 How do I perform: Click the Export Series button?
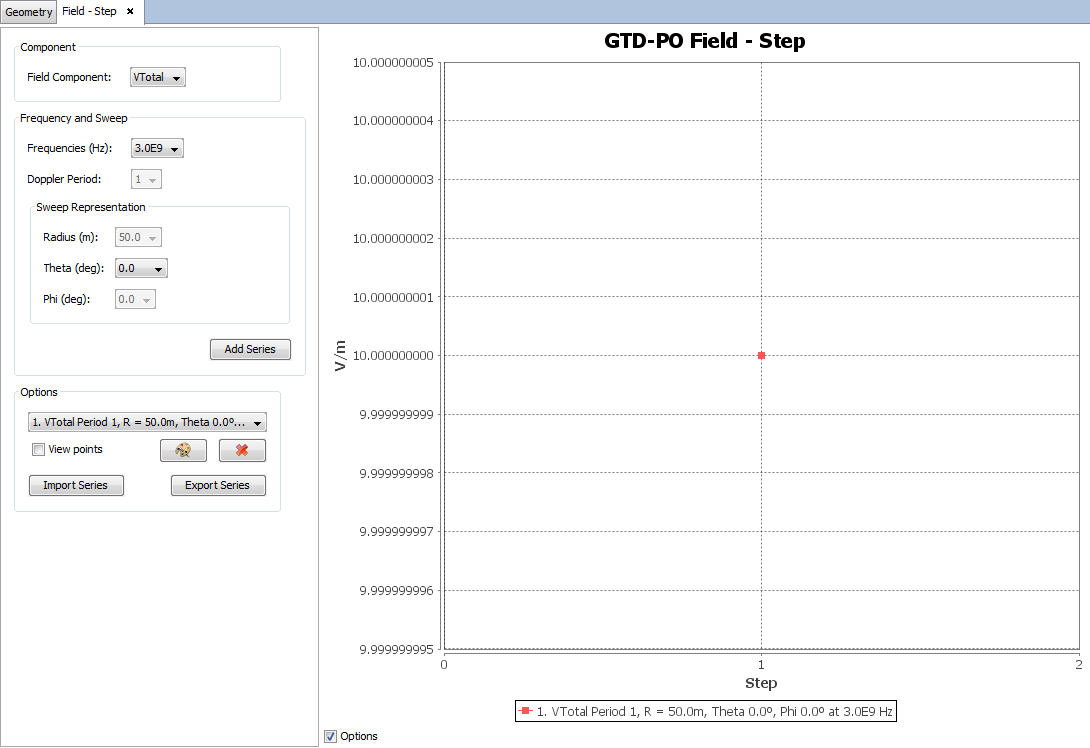click(x=218, y=486)
